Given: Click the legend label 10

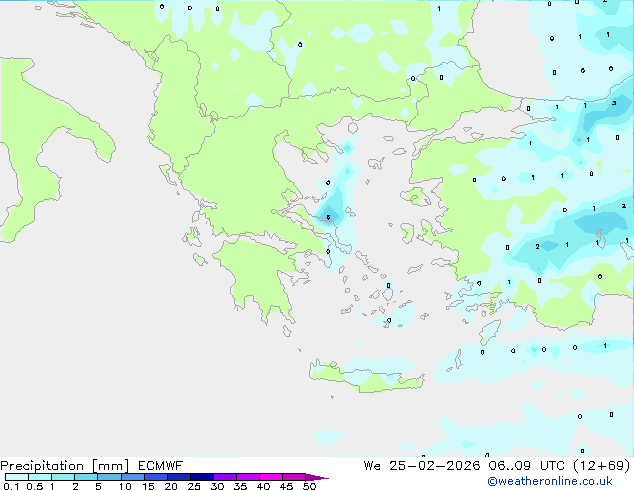Looking at the screenshot, I should (x=125, y=486).
